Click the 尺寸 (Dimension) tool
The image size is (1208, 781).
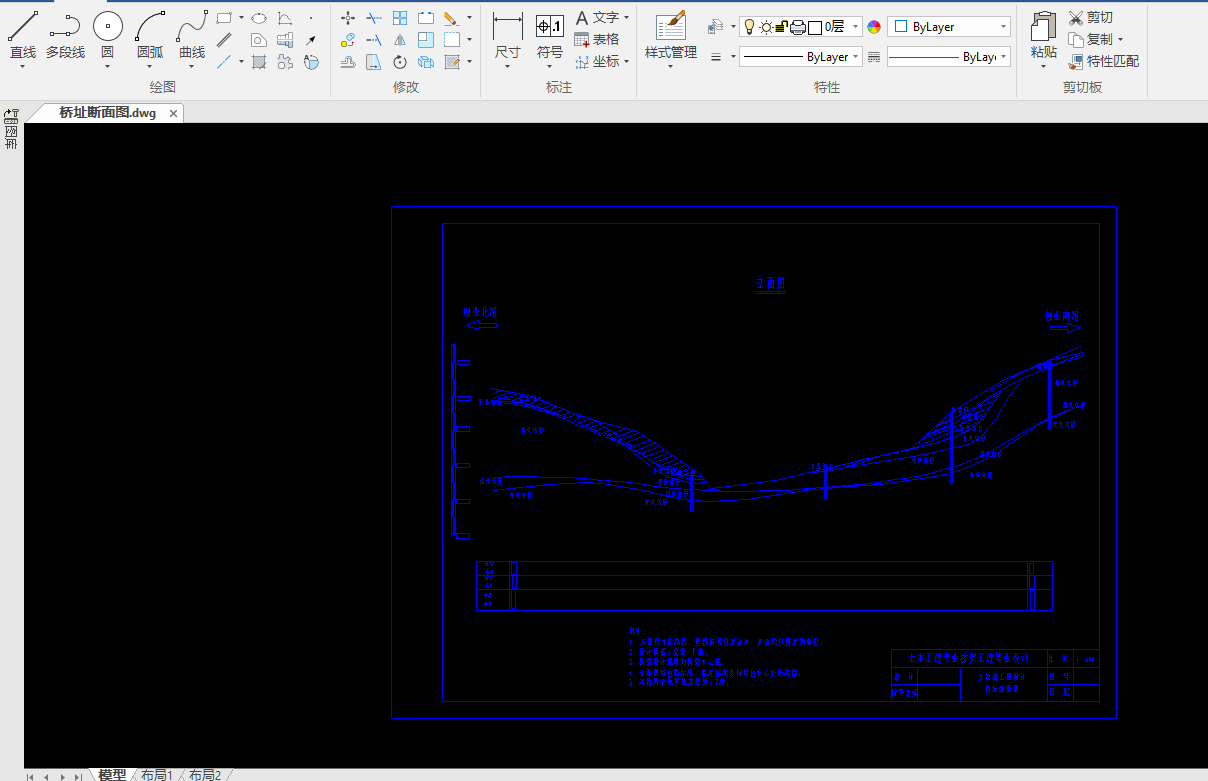(508, 36)
